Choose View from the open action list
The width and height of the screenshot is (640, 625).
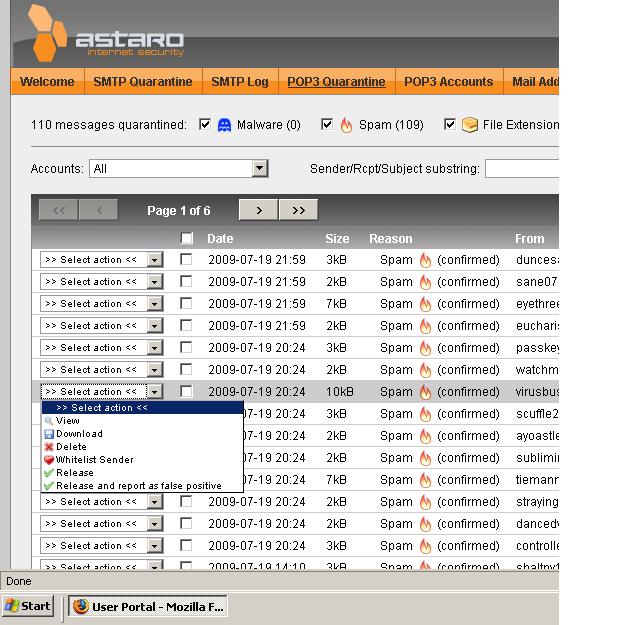tap(142, 421)
